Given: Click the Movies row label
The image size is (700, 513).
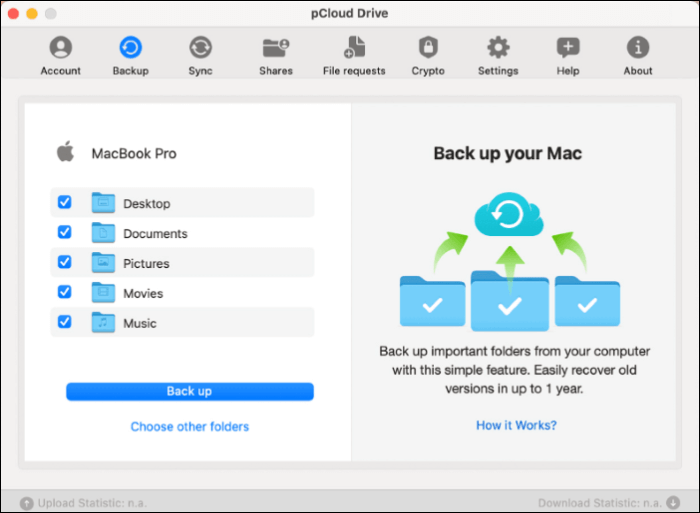Looking at the screenshot, I should tap(143, 293).
